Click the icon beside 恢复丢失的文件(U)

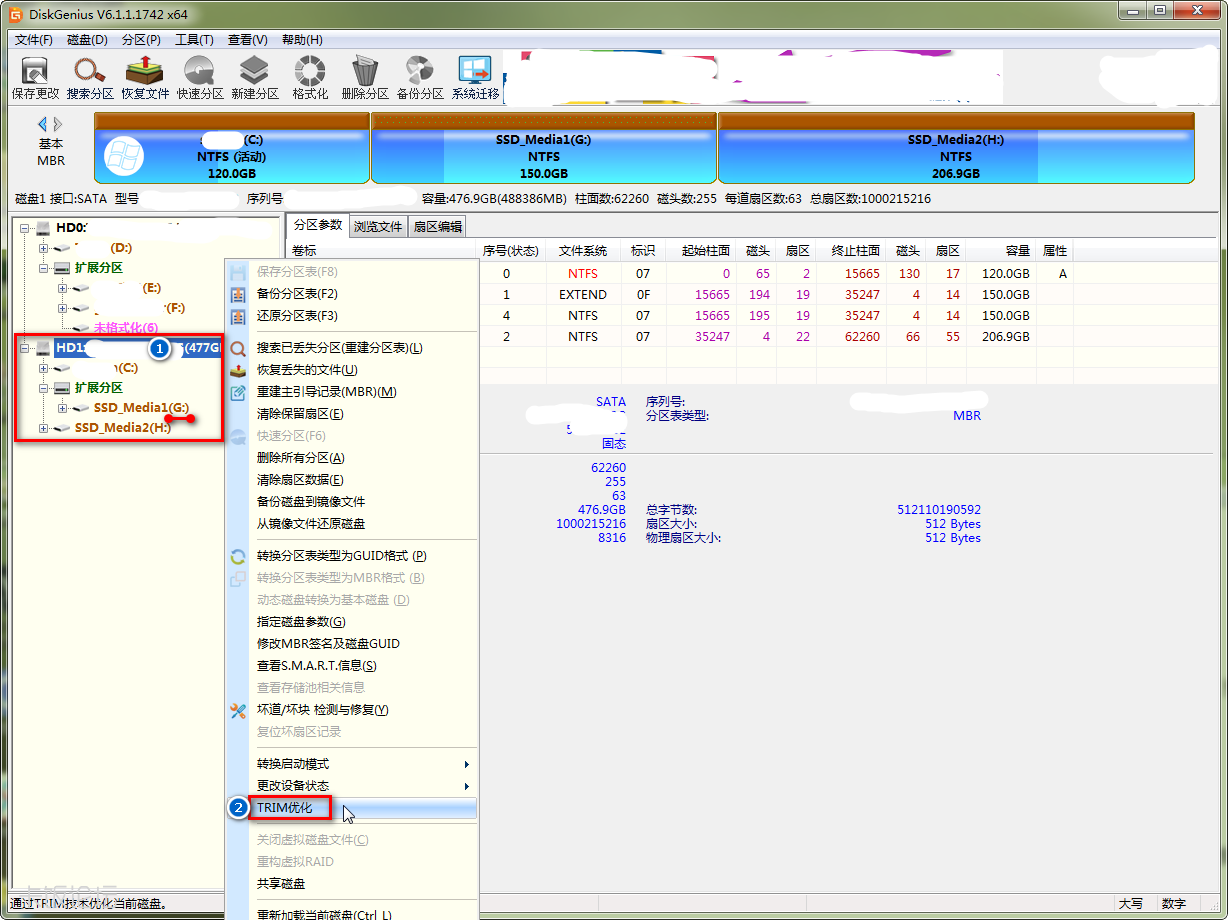click(238, 370)
